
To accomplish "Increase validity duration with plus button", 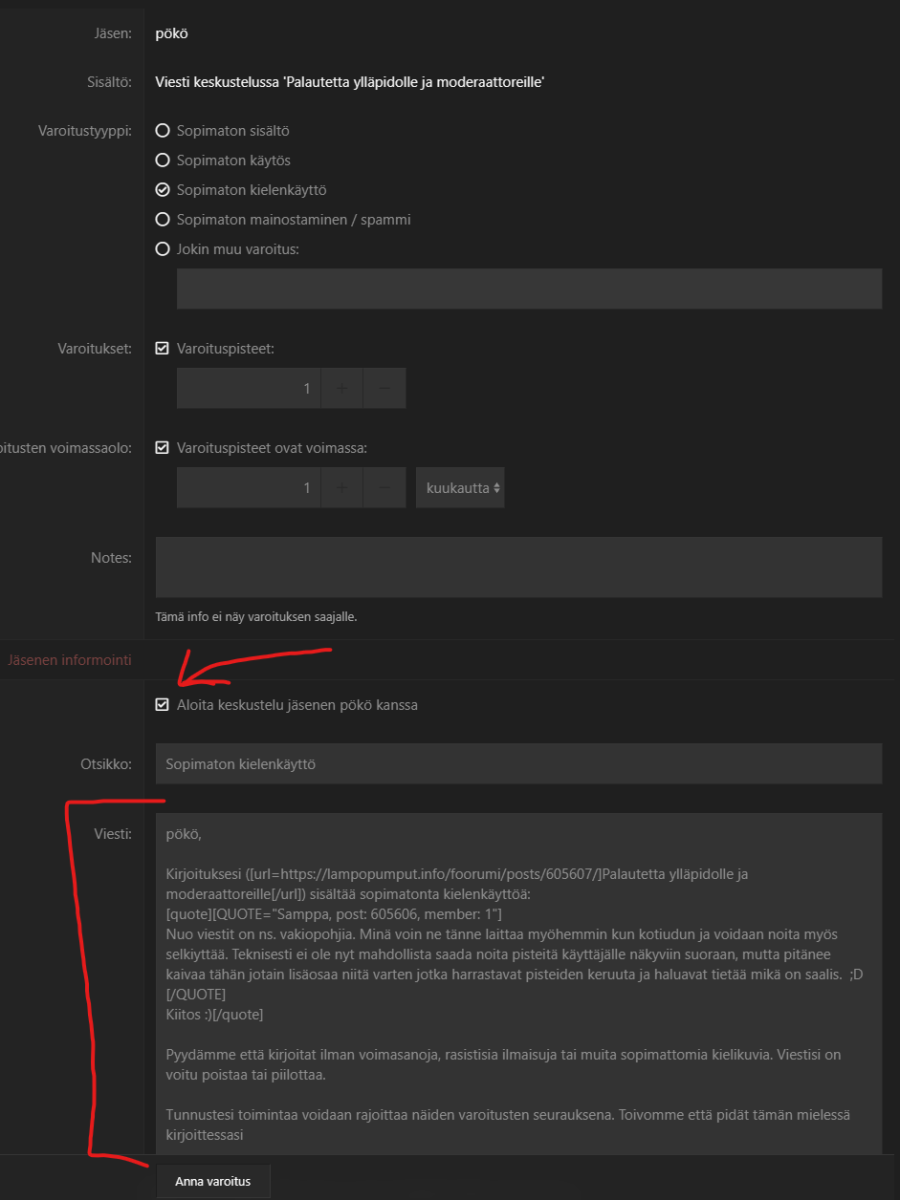I will click(342, 488).
